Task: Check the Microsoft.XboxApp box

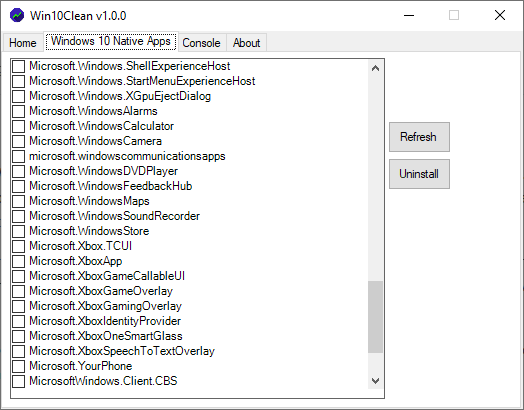Action: pyautogui.click(x=18, y=261)
